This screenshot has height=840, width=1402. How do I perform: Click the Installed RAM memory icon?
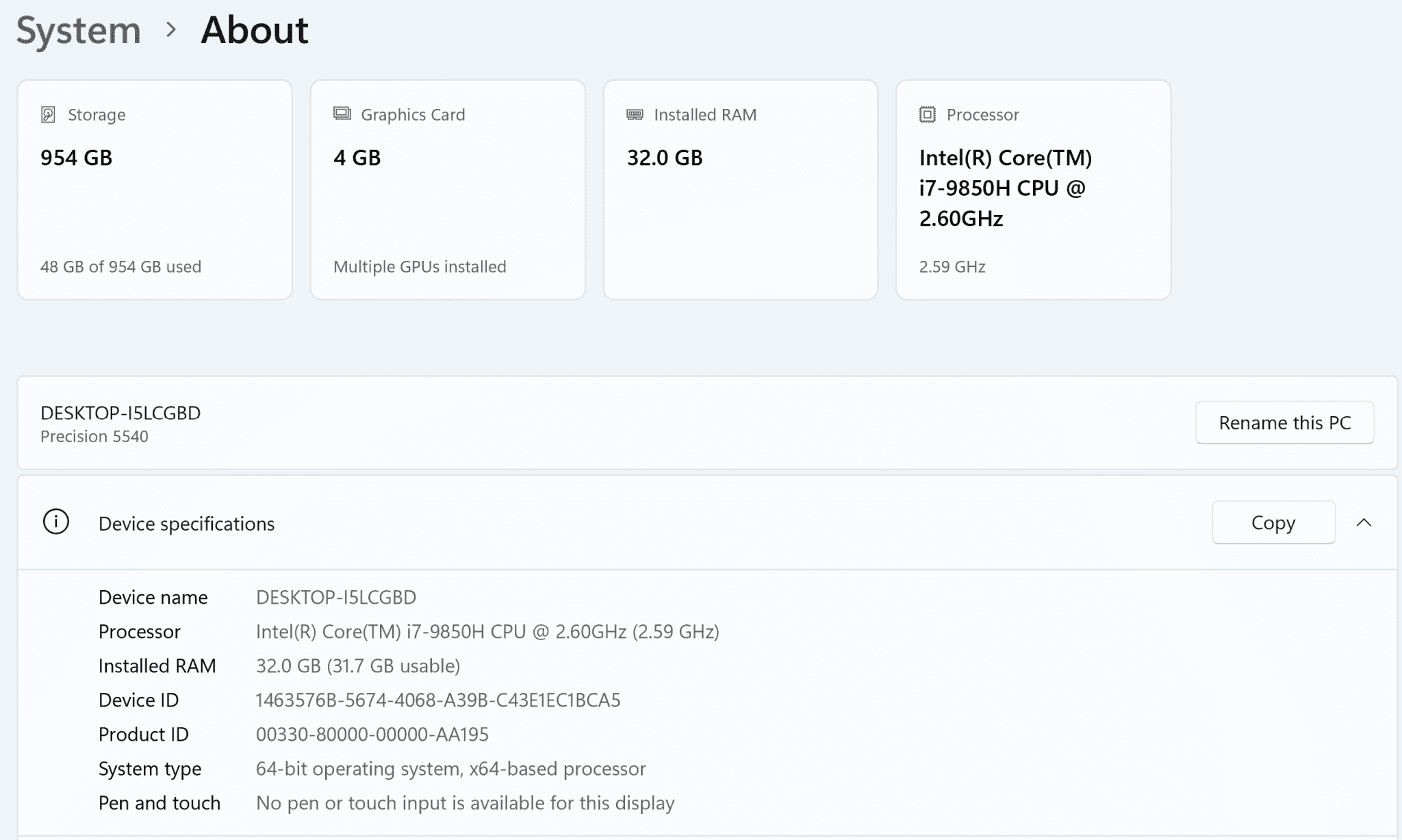coord(635,114)
